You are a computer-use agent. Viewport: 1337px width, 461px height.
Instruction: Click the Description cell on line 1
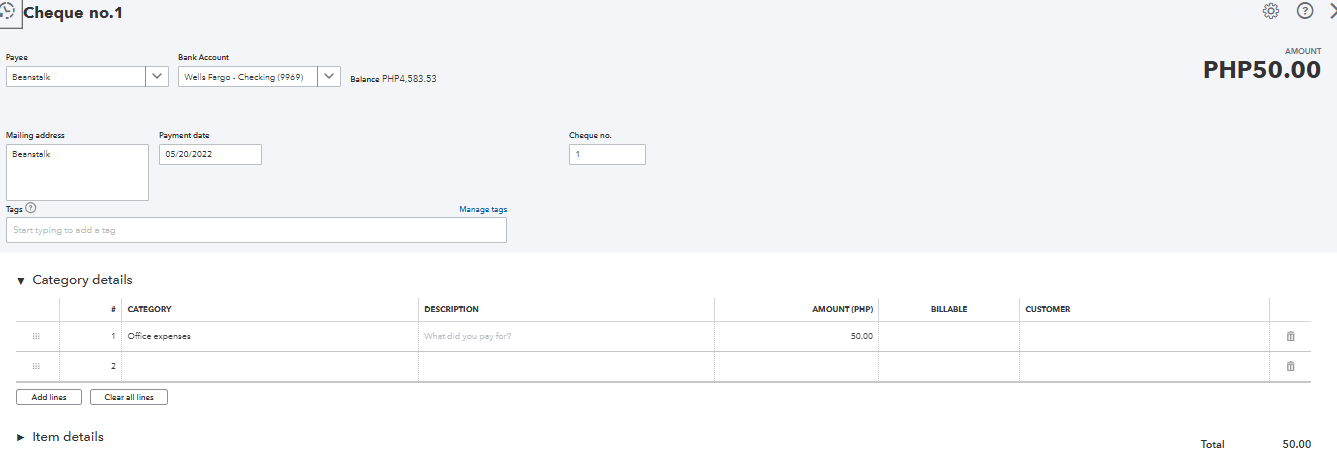coord(566,337)
